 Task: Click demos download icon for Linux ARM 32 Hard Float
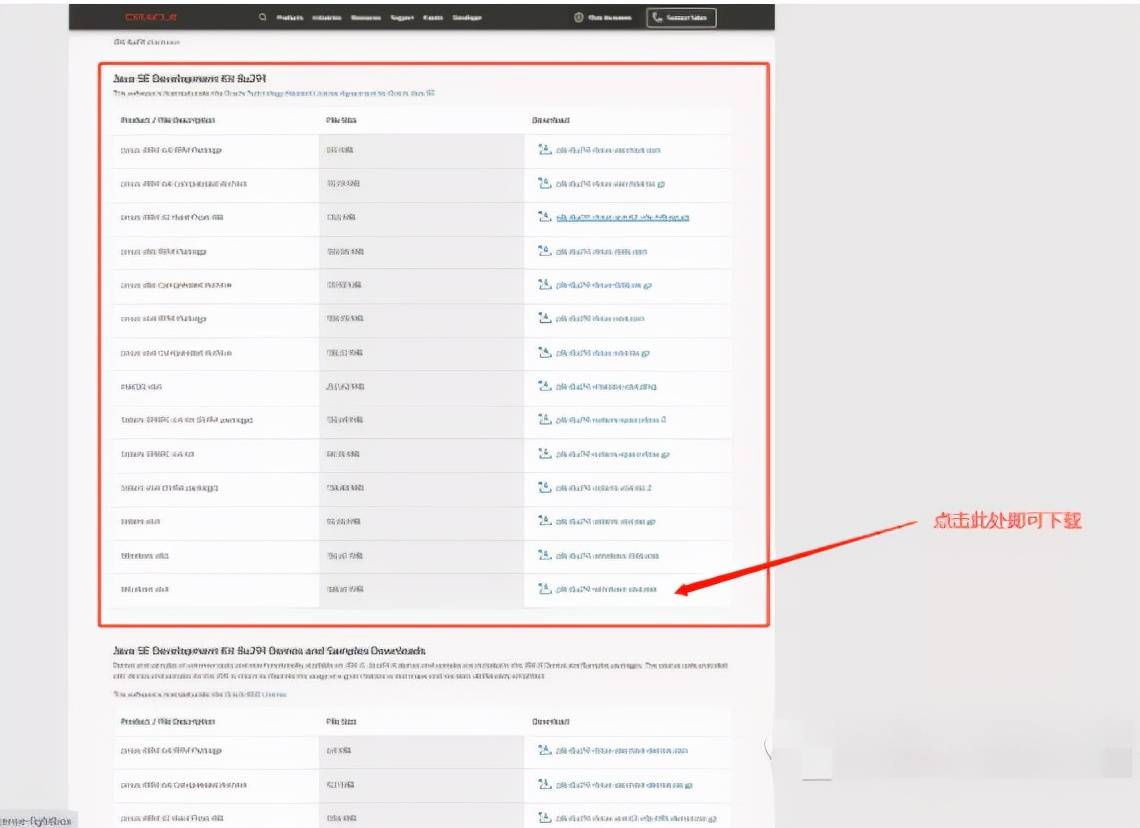point(545,817)
